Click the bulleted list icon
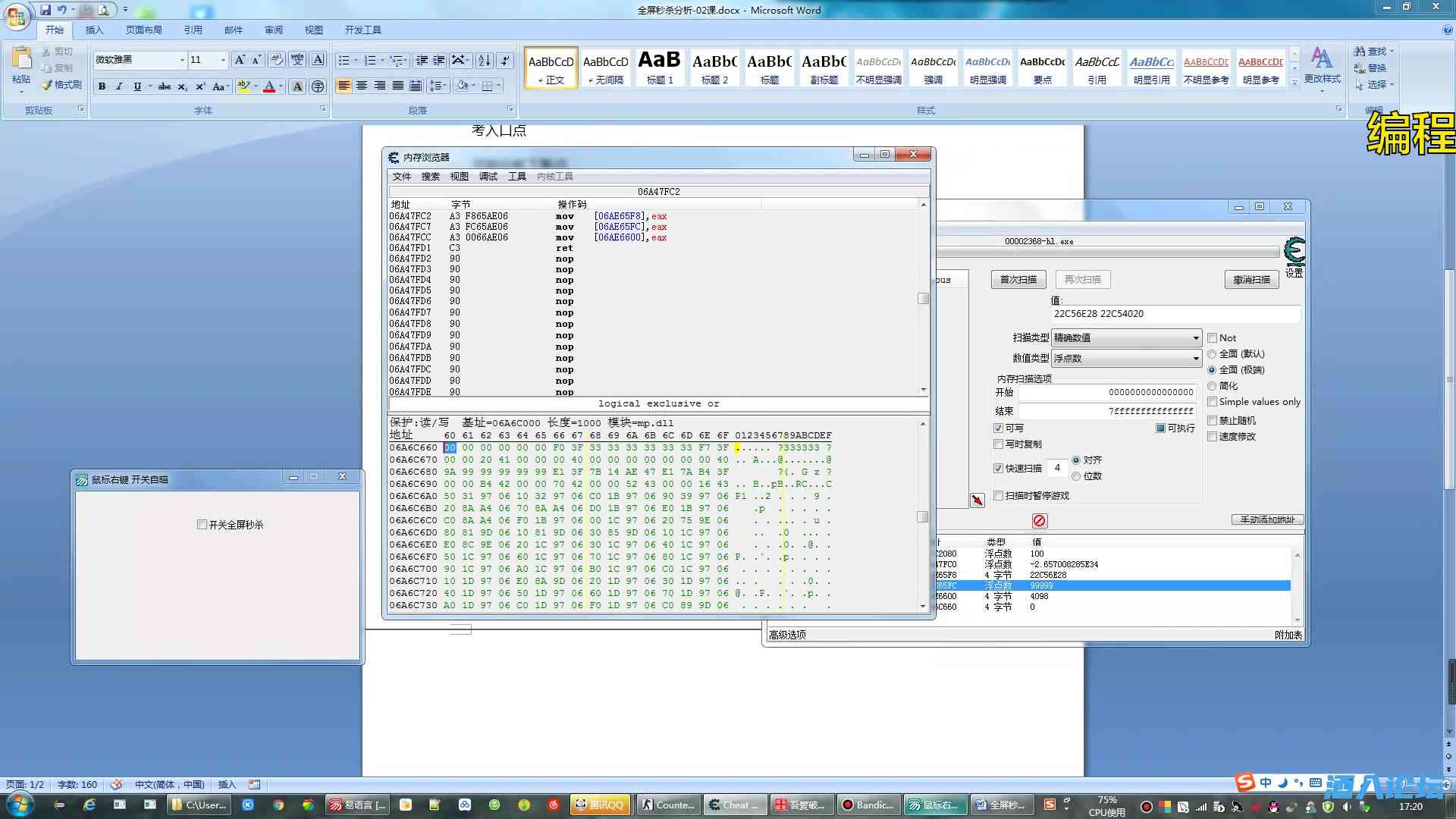Viewport: 1456px width, 819px height. click(344, 60)
